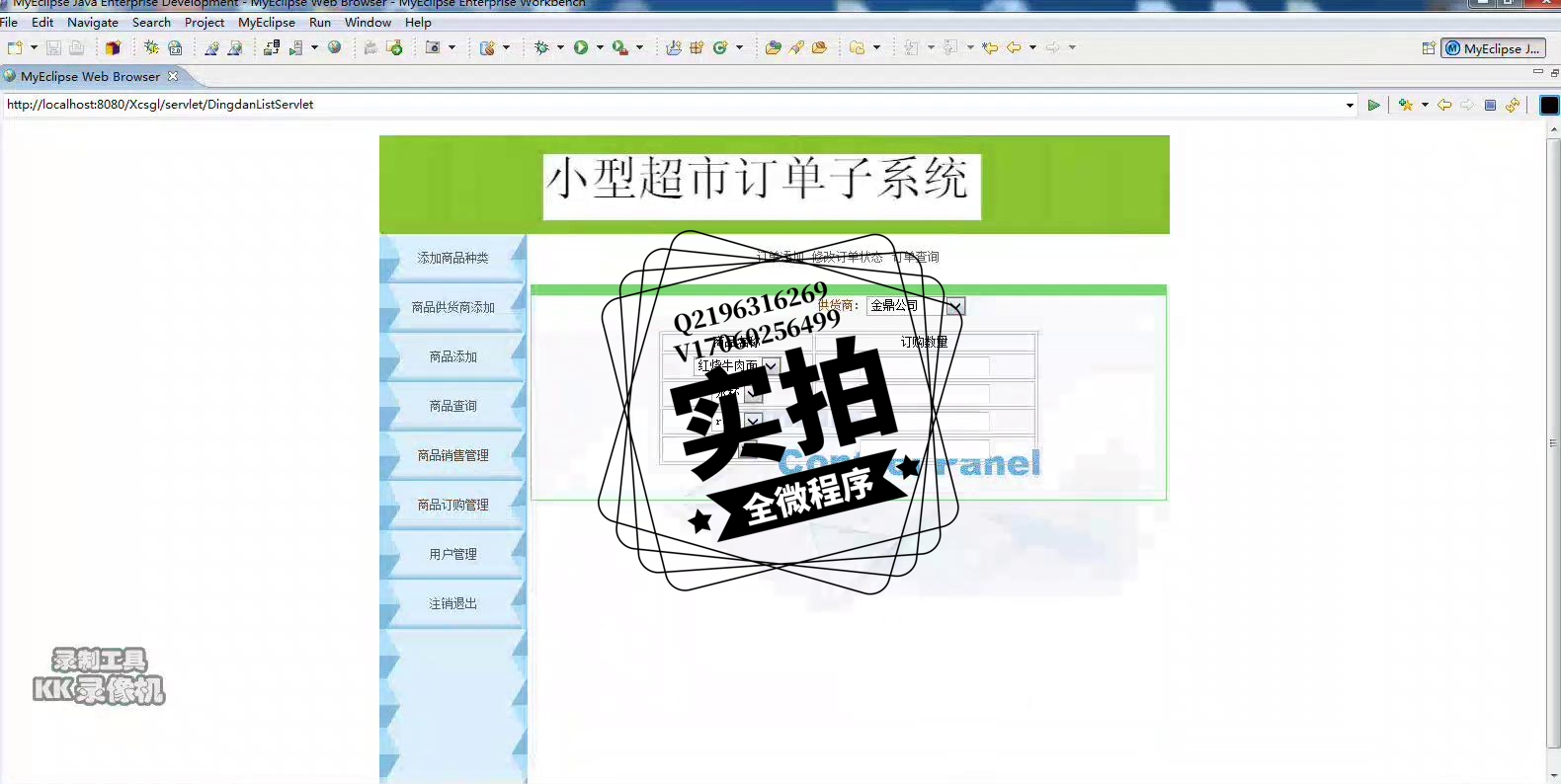This screenshot has width=1561, height=784.
Task: Click the 订单查询 link
Action: click(x=916, y=257)
